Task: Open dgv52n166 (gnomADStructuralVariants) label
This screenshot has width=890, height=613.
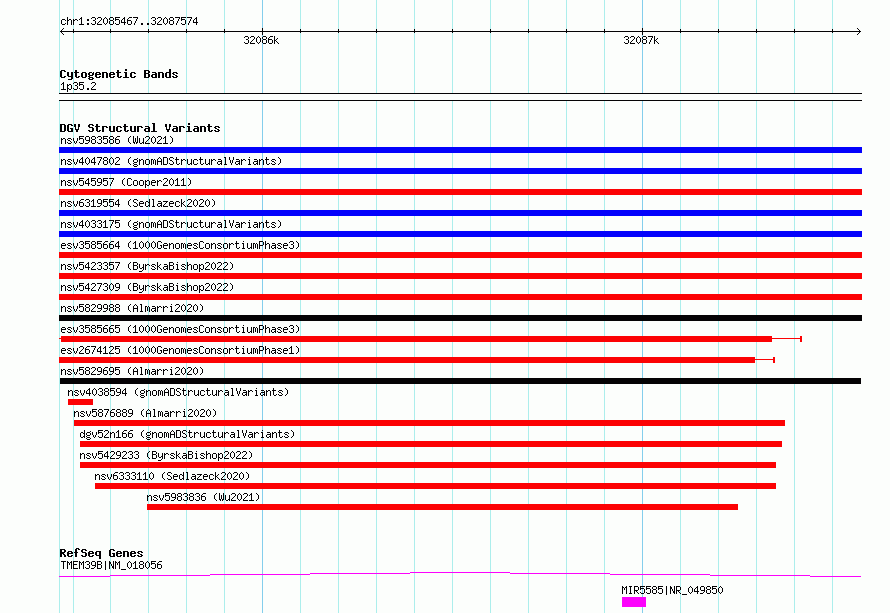Action: click(187, 434)
